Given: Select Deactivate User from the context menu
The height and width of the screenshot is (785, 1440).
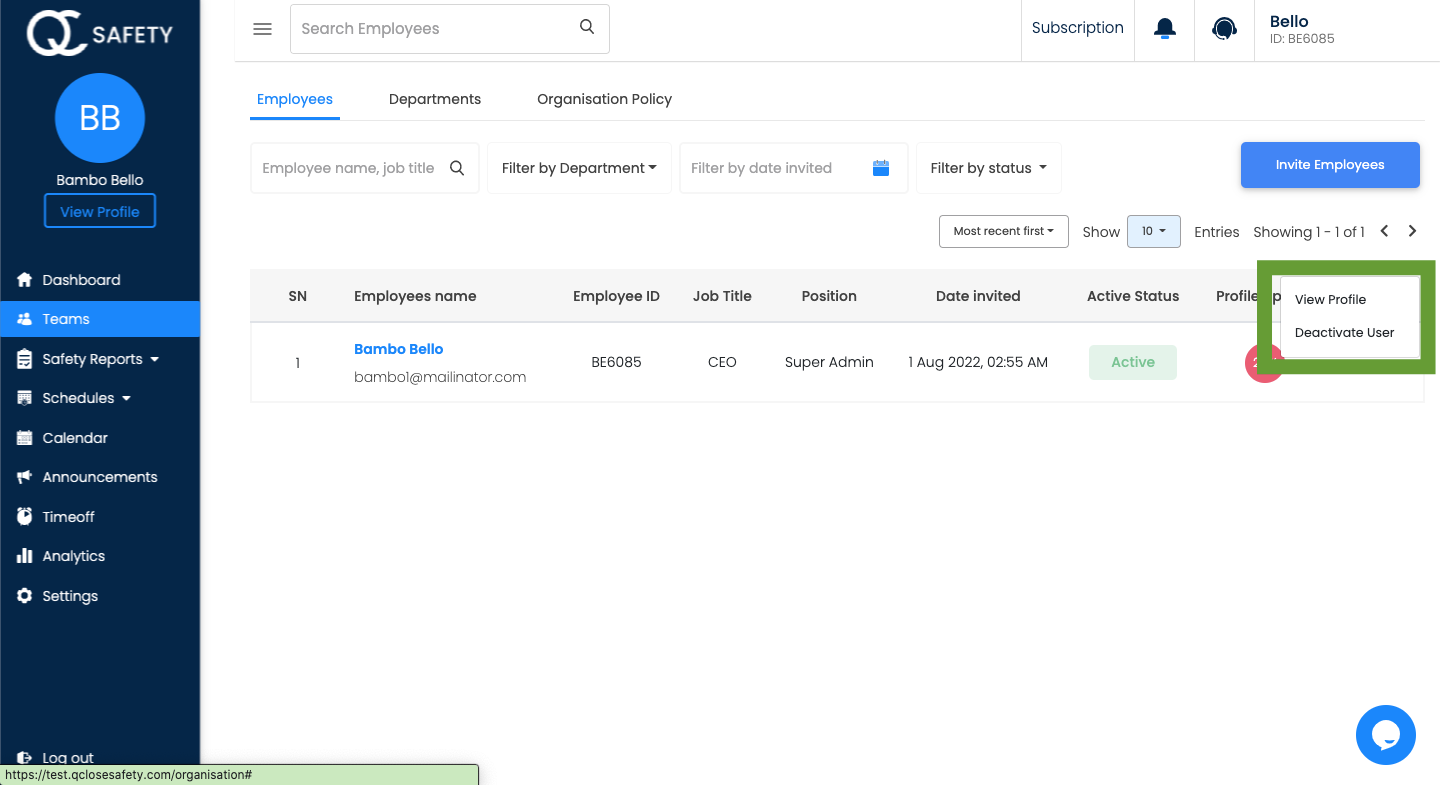Looking at the screenshot, I should pyautogui.click(x=1345, y=332).
